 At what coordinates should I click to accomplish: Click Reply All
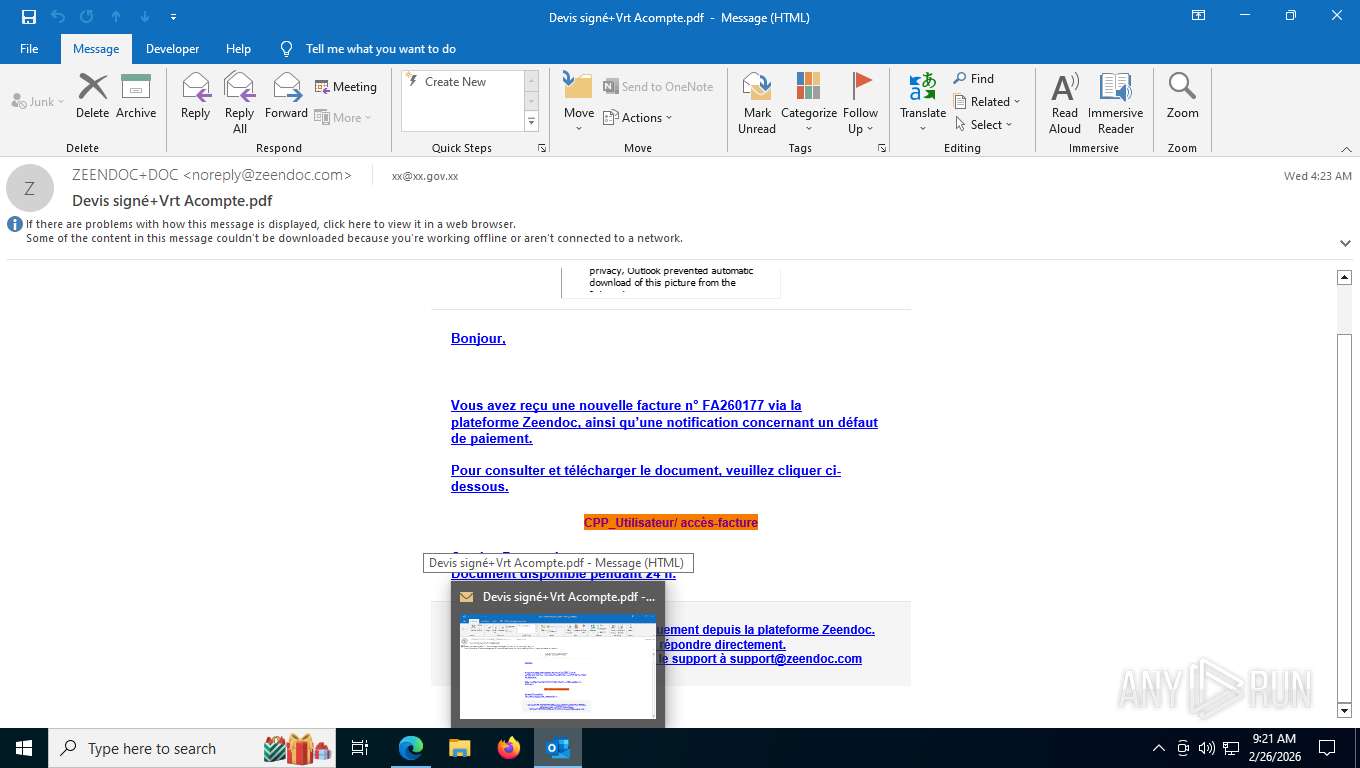pos(240,103)
